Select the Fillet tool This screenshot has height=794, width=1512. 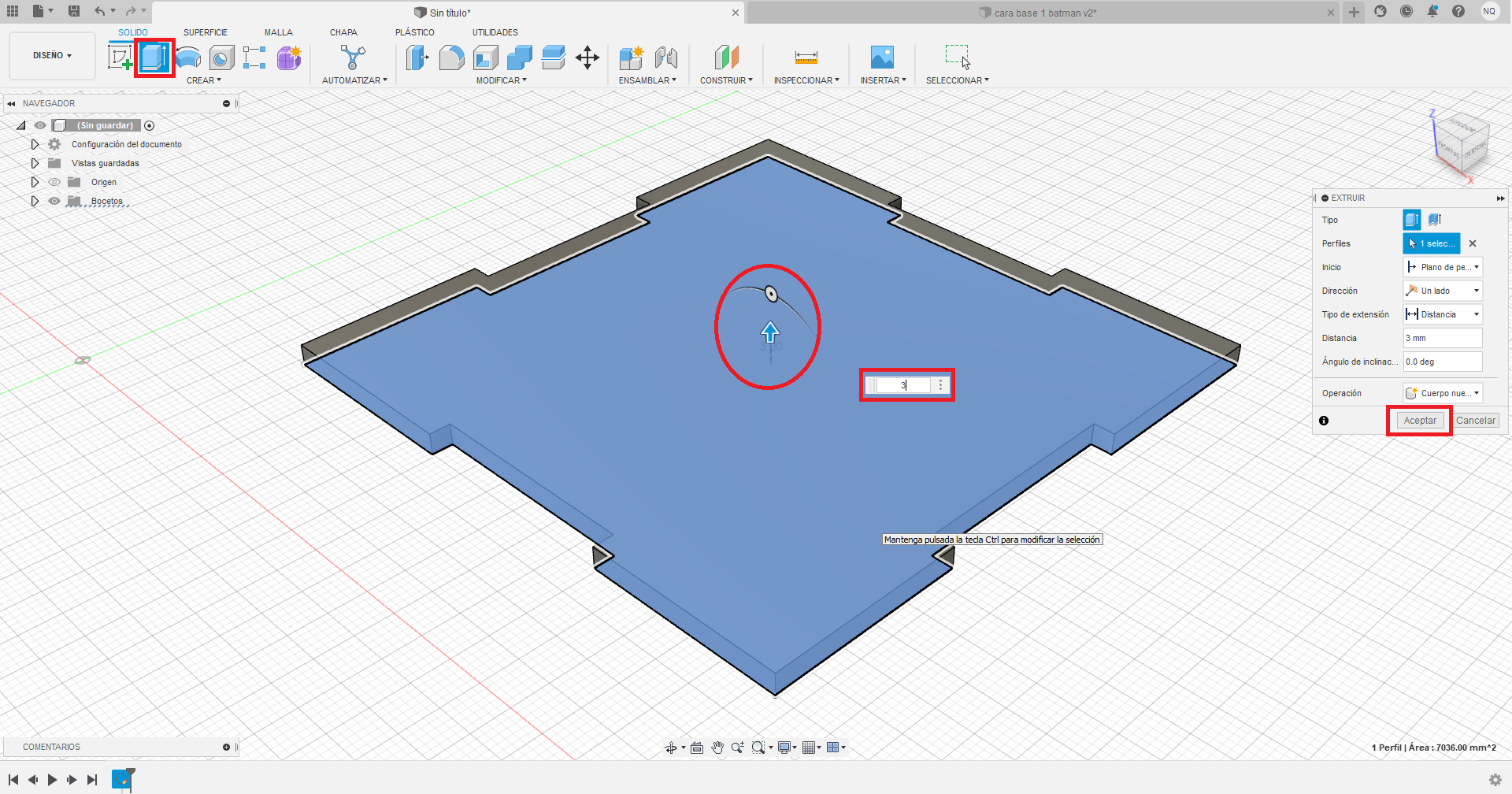click(451, 58)
